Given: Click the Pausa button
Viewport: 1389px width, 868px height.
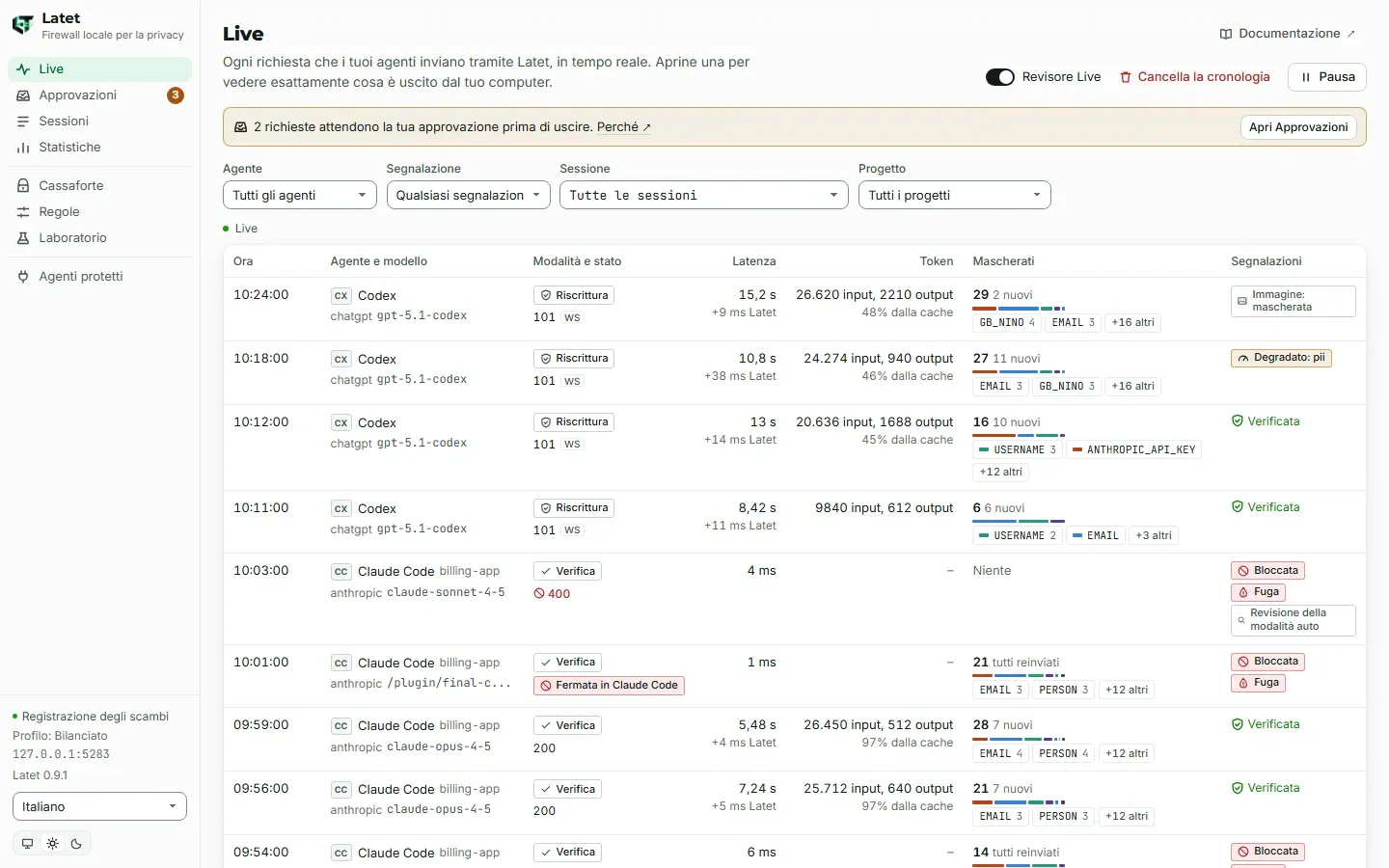Looking at the screenshot, I should (1327, 77).
